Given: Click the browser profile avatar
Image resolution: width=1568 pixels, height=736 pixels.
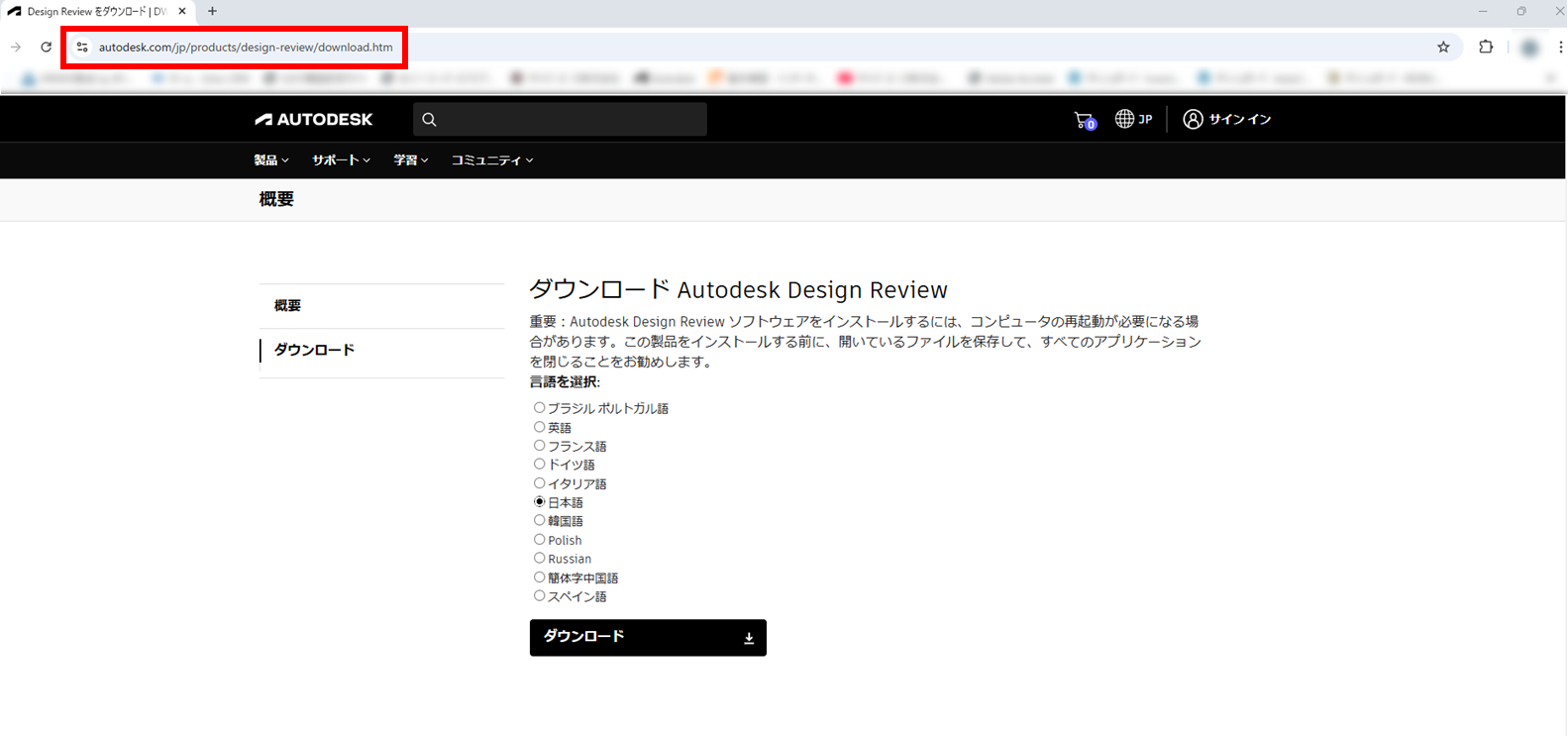Looking at the screenshot, I should point(1529,48).
